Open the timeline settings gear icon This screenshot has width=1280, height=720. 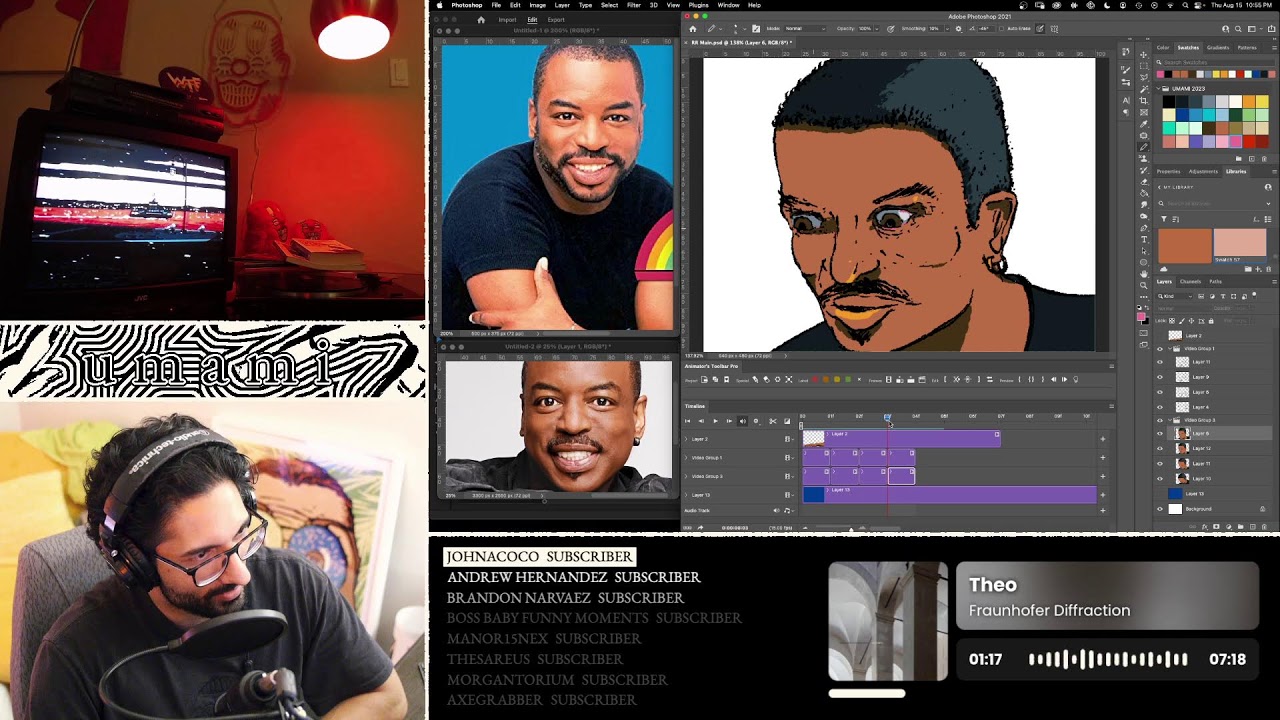pos(755,421)
